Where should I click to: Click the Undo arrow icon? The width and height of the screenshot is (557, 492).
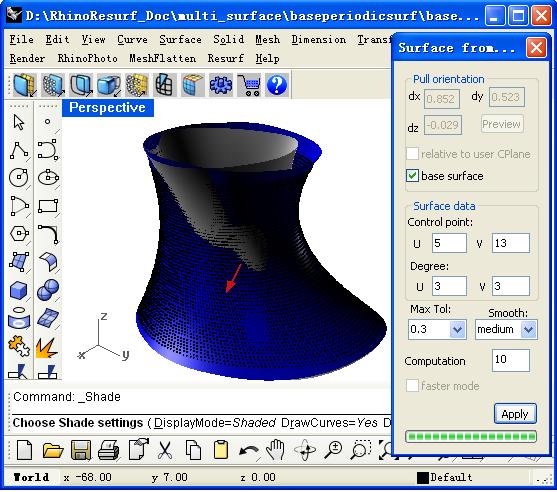click(248, 451)
